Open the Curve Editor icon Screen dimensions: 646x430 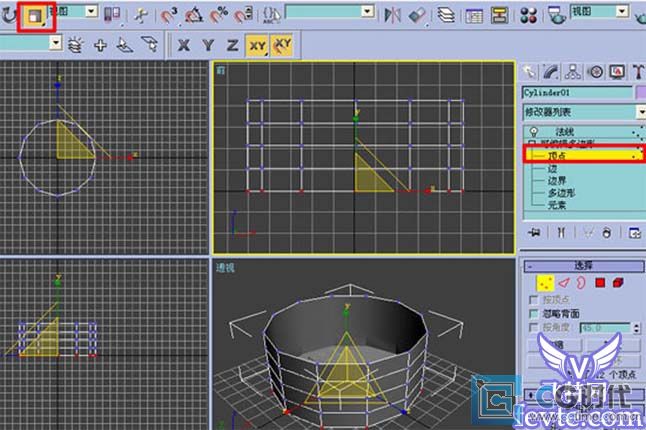pyautogui.click(x=474, y=16)
